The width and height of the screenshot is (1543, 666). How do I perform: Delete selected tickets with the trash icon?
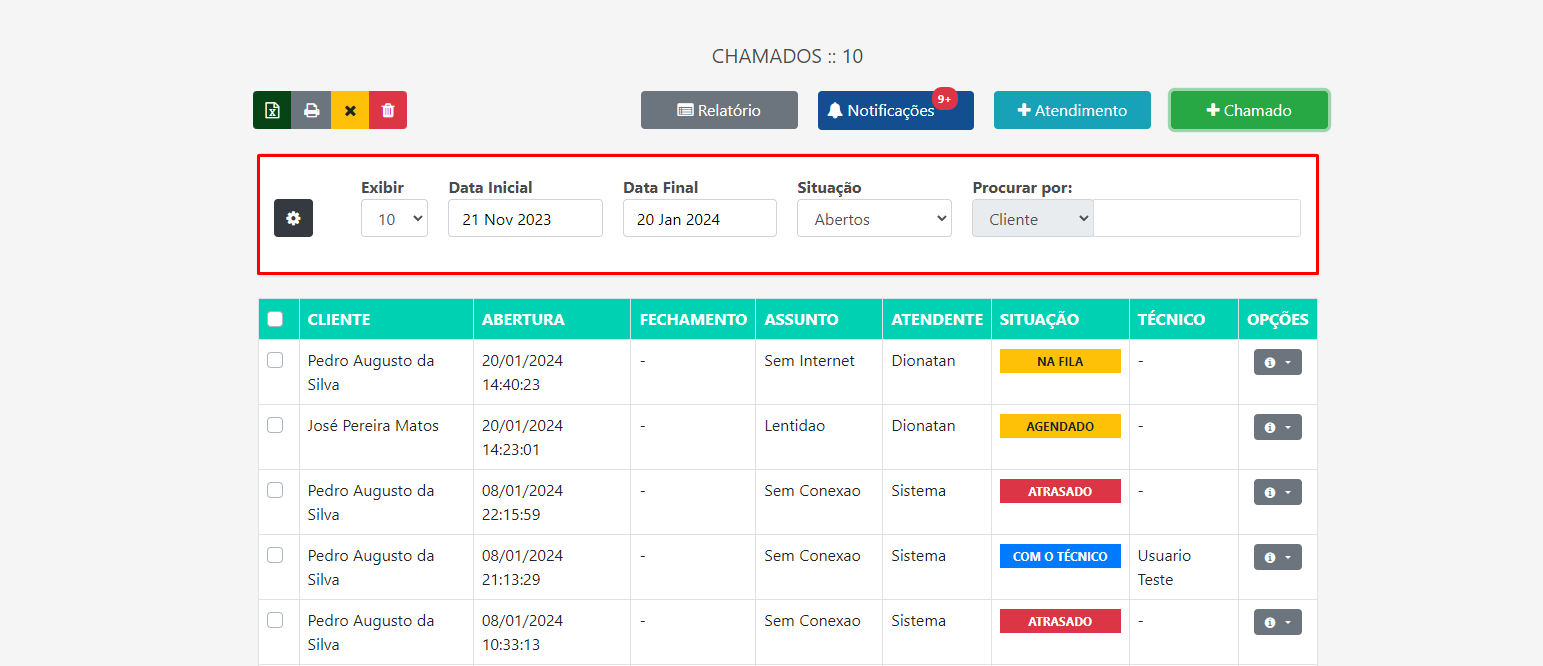coord(388,110)
